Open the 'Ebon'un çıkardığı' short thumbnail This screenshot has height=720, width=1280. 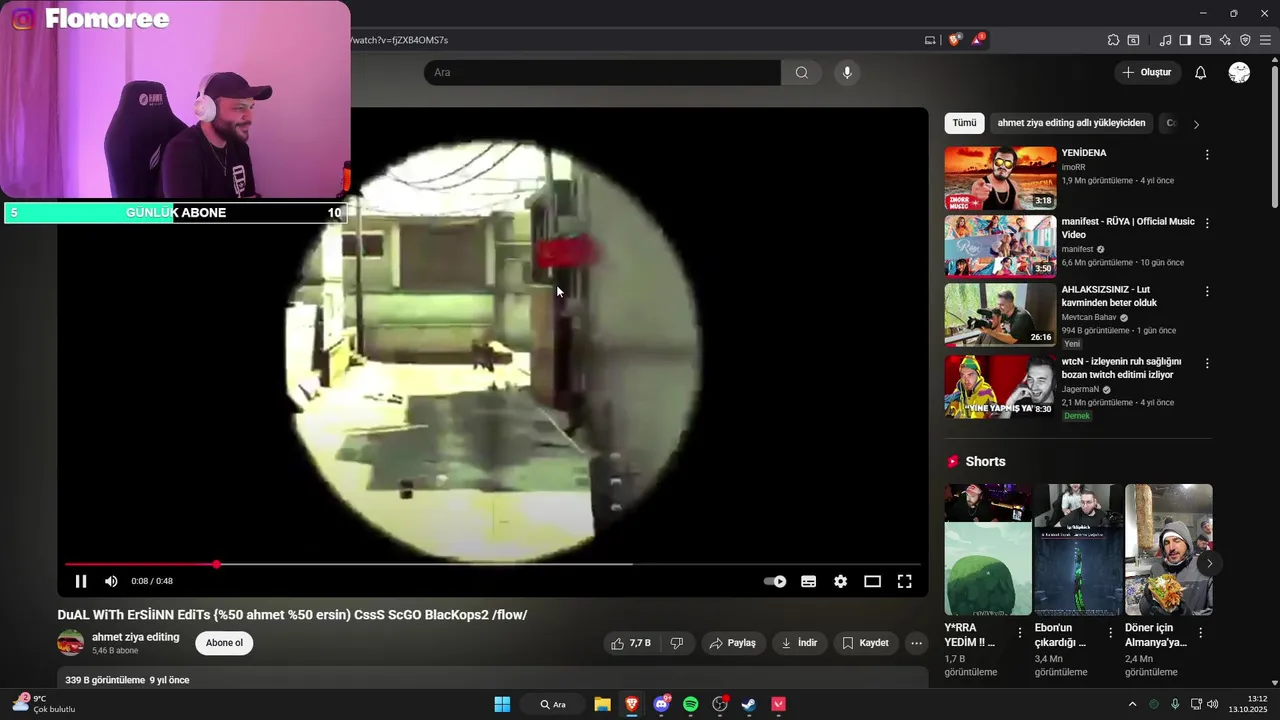pyautogui.click(x=1078, y=550)
